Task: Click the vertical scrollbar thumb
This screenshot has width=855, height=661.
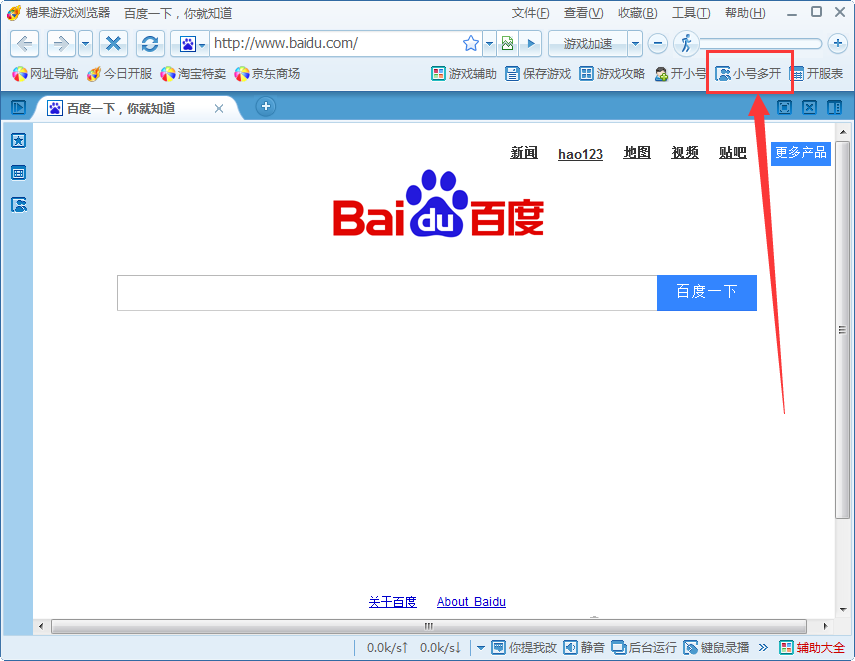Action: pyautogui.click(x=842, y=329)
